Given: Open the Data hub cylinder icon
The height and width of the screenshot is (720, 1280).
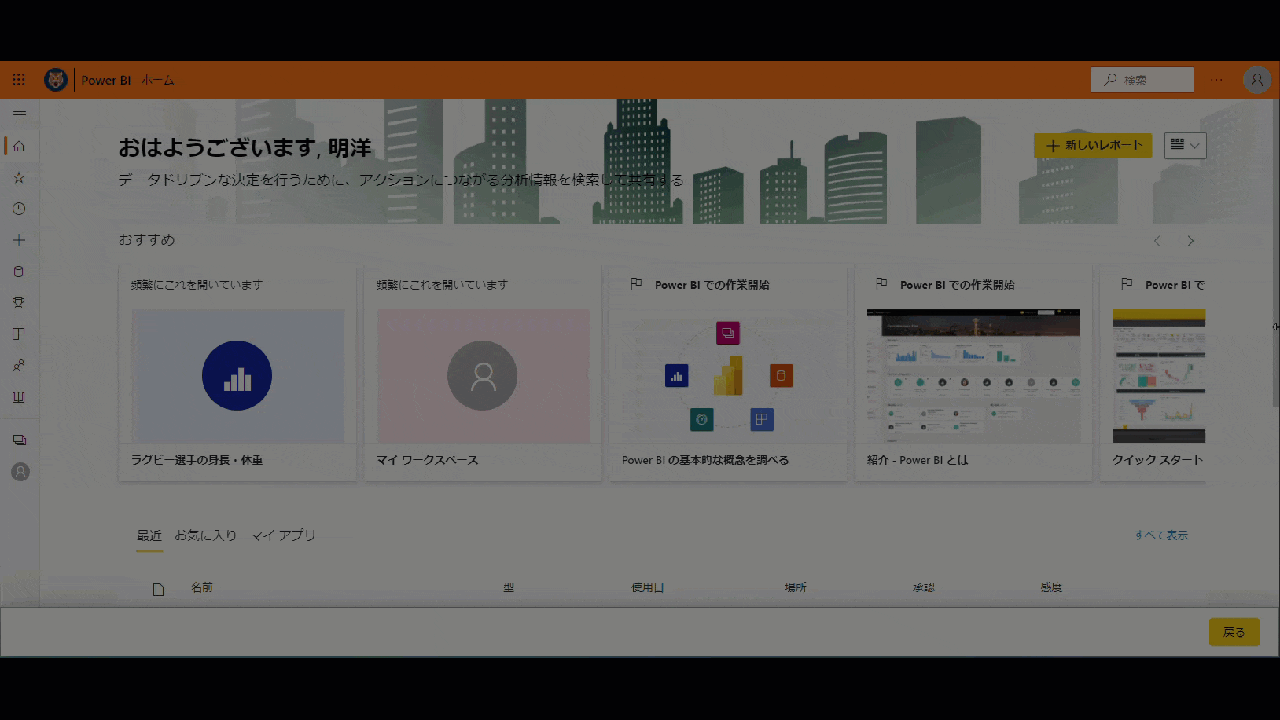Looking at the screenshot, I should (x=19, y=271).
